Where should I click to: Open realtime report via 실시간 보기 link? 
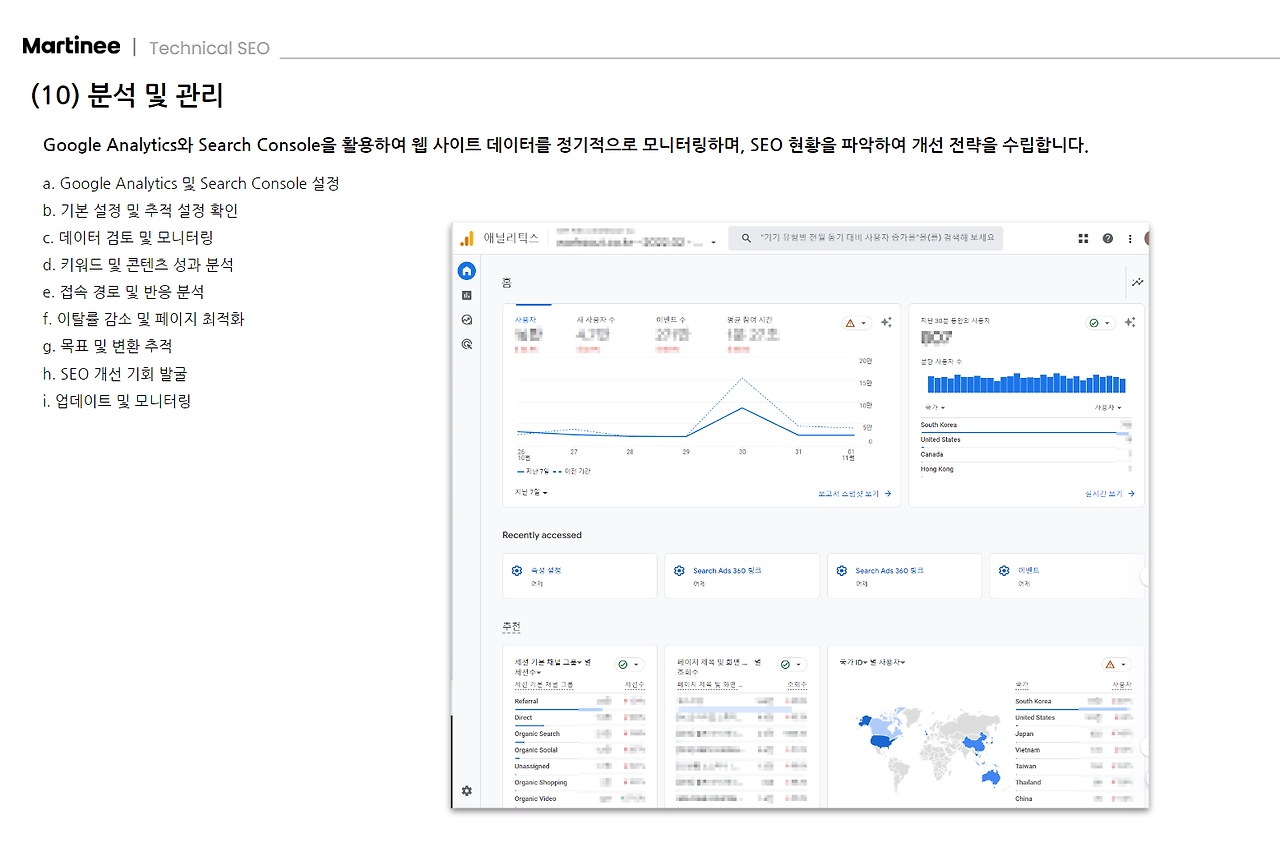1104,493
